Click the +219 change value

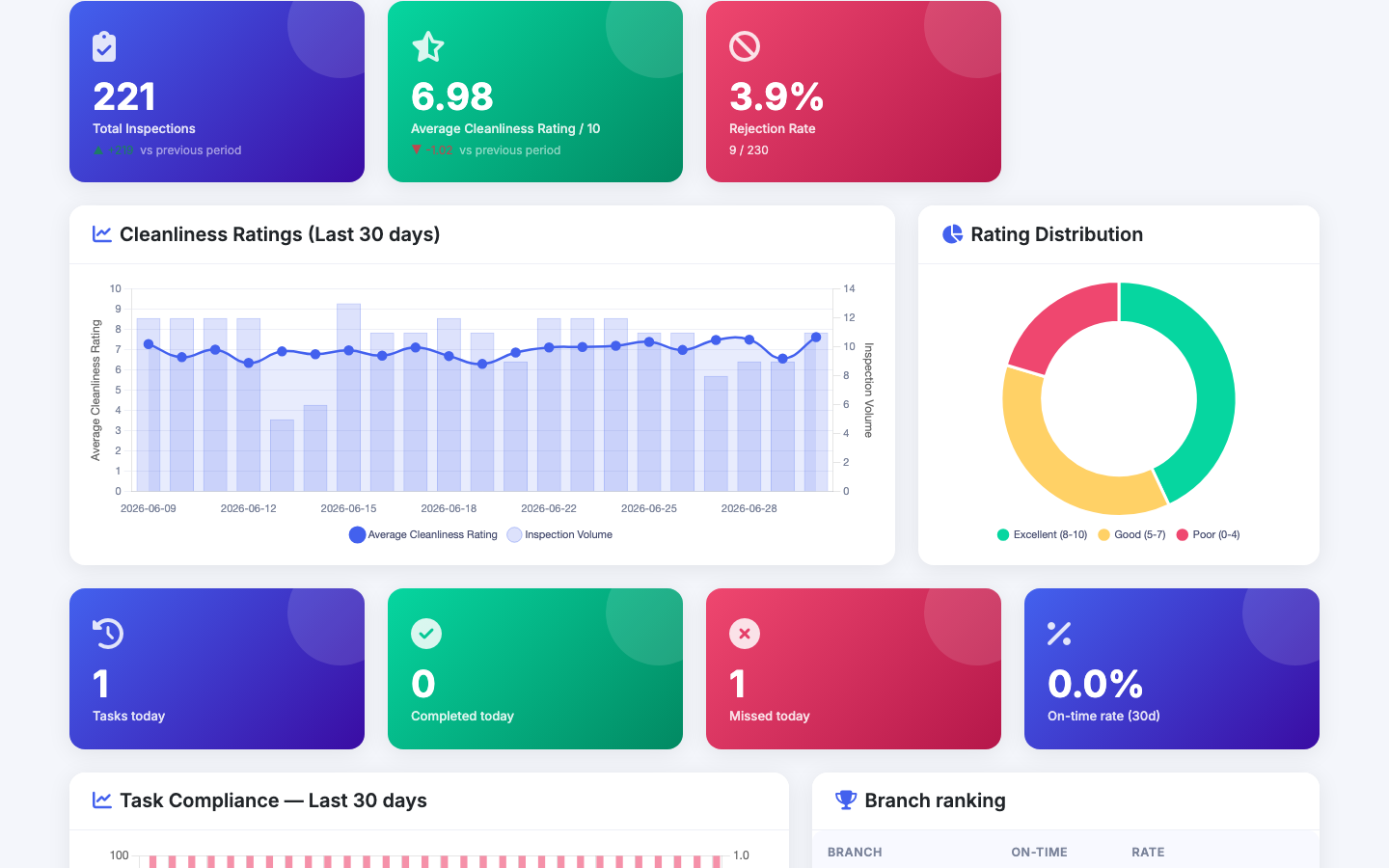tap(121, 150)
